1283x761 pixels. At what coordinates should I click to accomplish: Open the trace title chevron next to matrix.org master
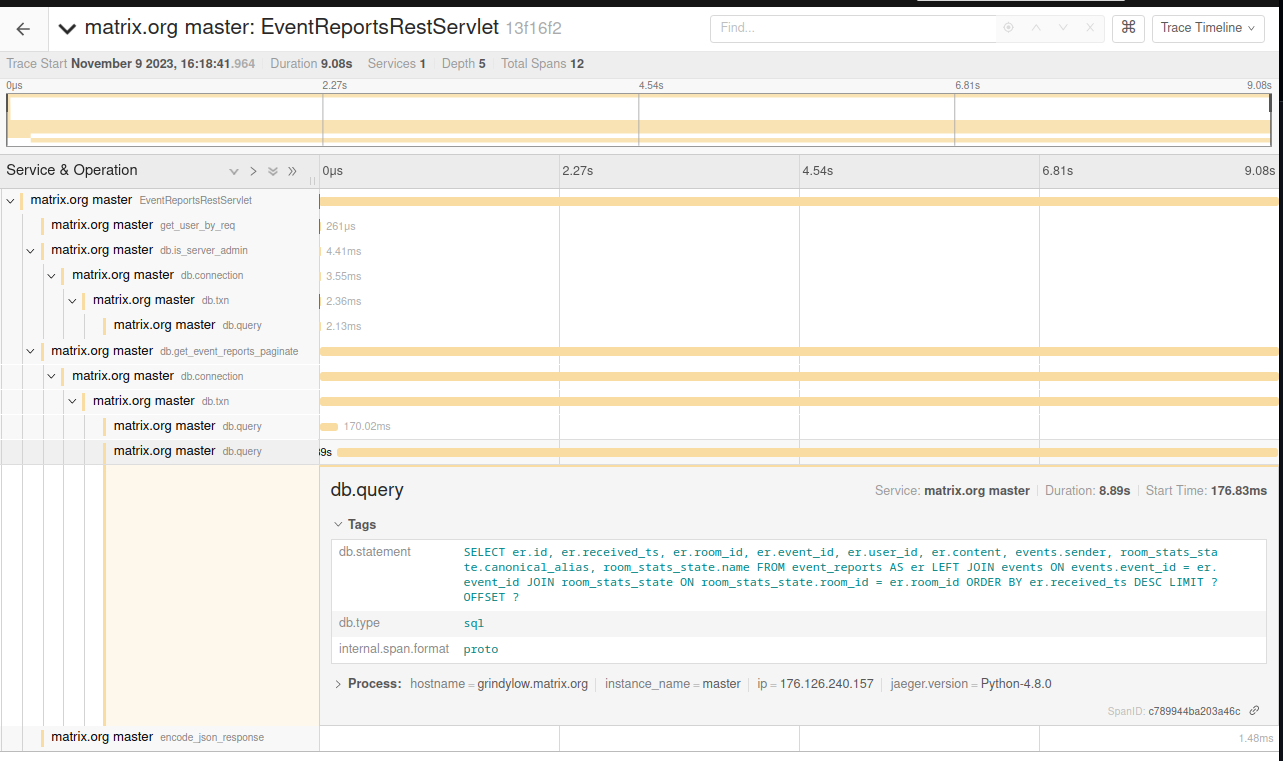coord(66,28)
